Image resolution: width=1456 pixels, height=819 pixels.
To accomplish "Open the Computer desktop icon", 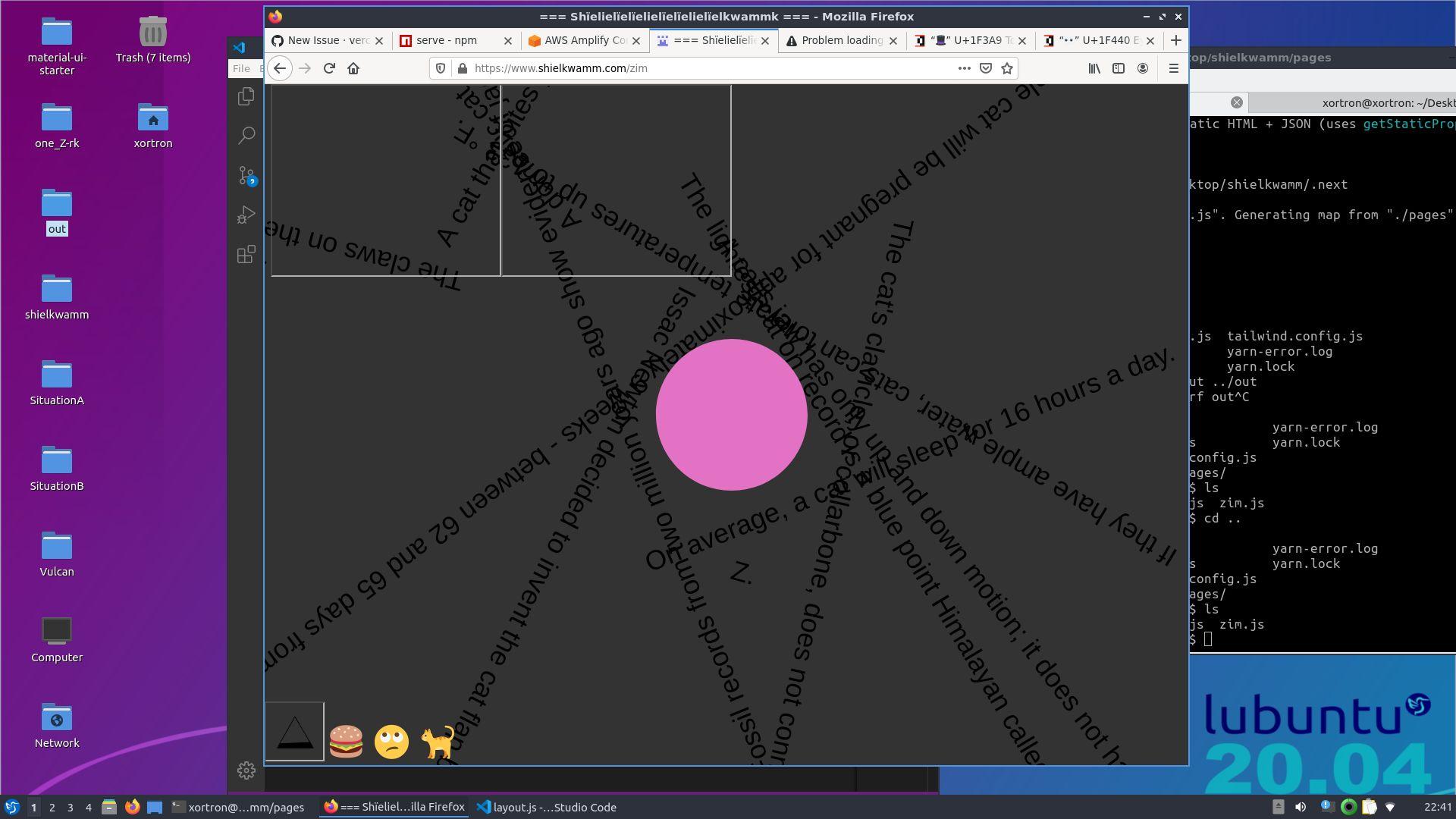I will pos(57,640).
